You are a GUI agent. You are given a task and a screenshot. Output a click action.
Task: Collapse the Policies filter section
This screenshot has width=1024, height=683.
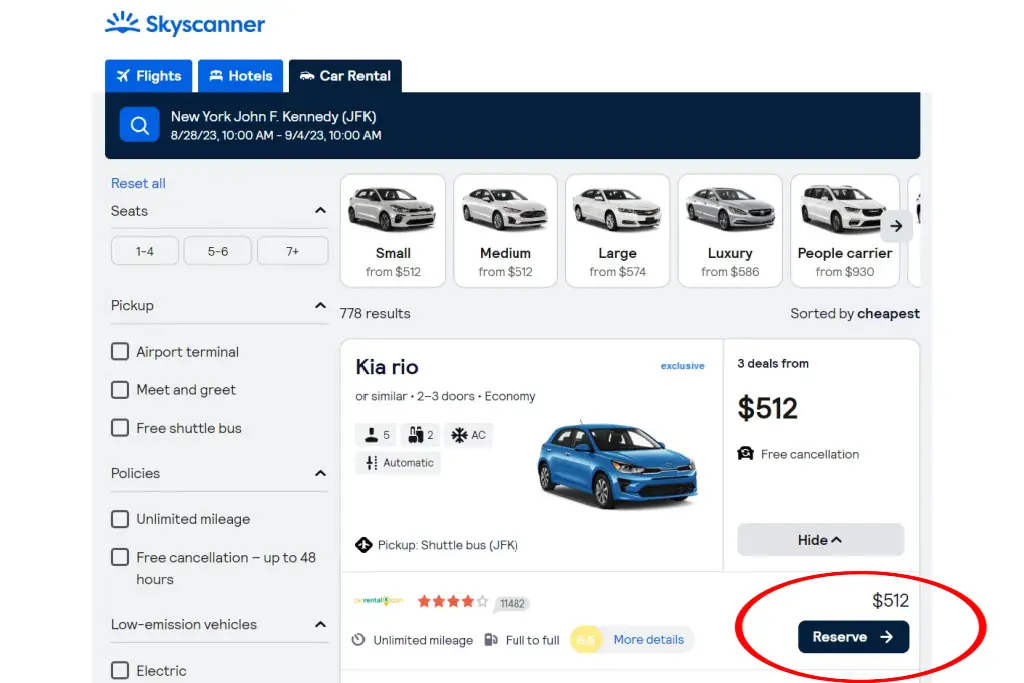click(320, 473)
